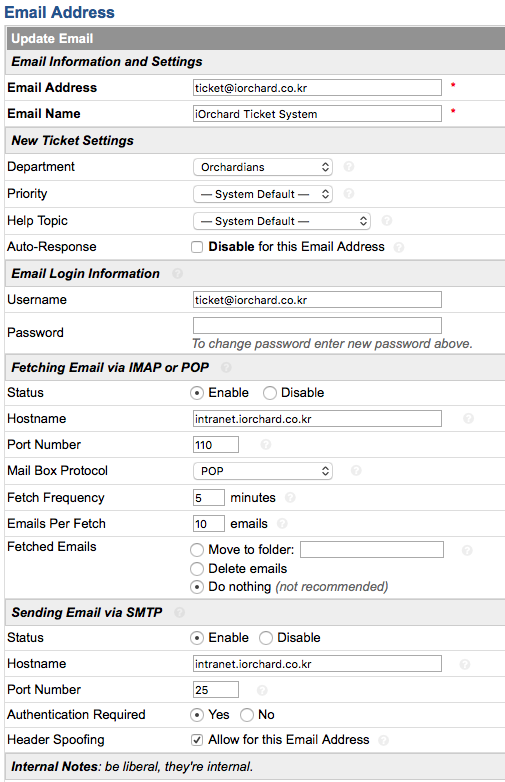This screenshot has height=782, width=505.
Task: Open the Mail Box Protocol POP dropdown
Action: point(263,471)
